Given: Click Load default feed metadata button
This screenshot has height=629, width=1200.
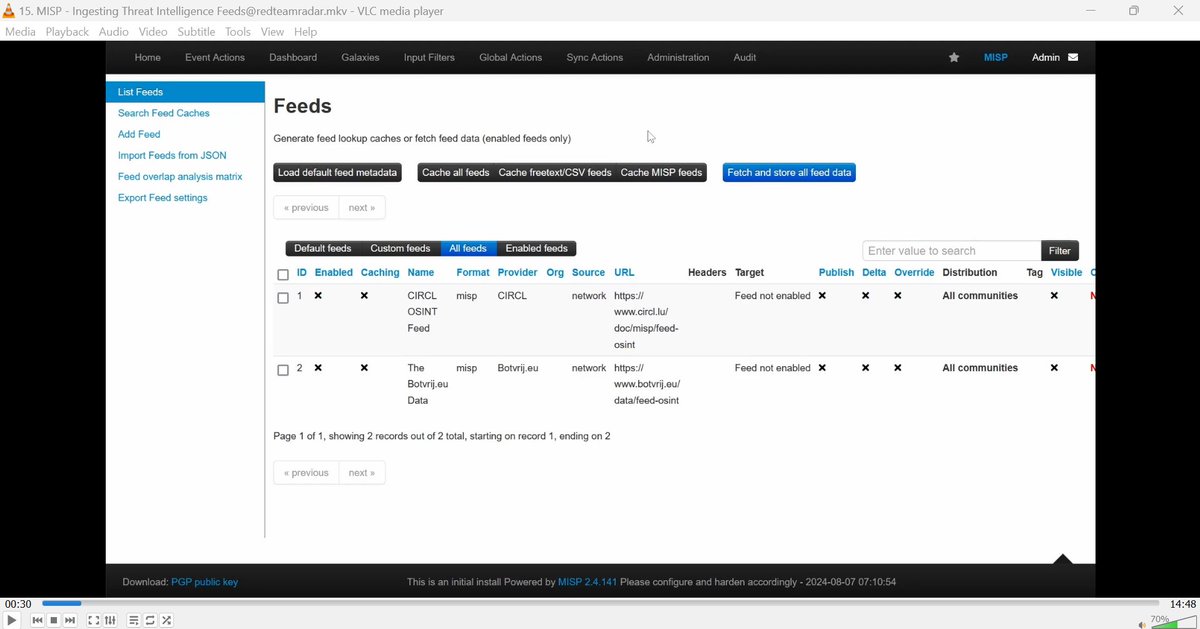Looking at the screenshot, I should [338, 173].
